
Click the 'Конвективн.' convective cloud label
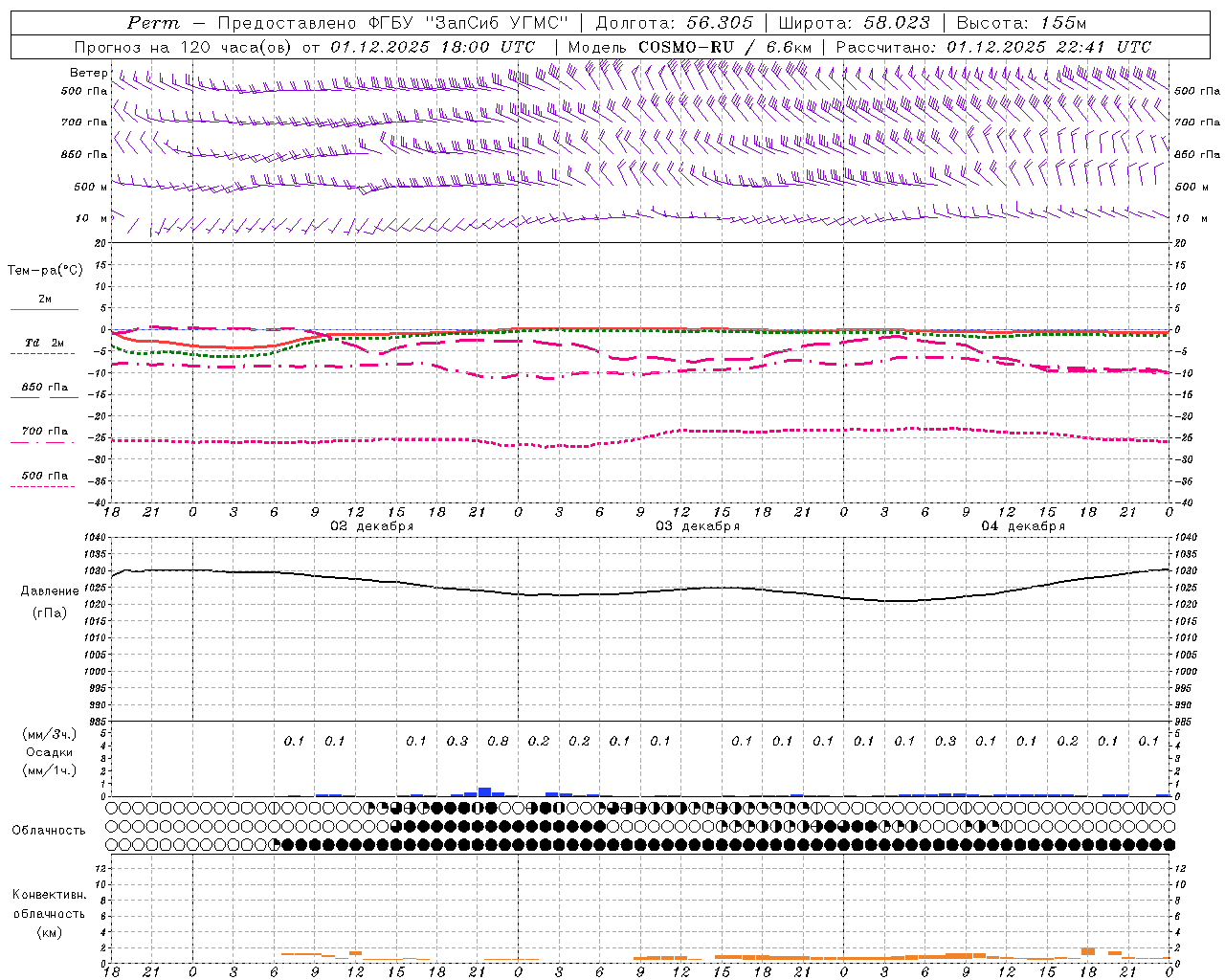(x=49, y=895)
